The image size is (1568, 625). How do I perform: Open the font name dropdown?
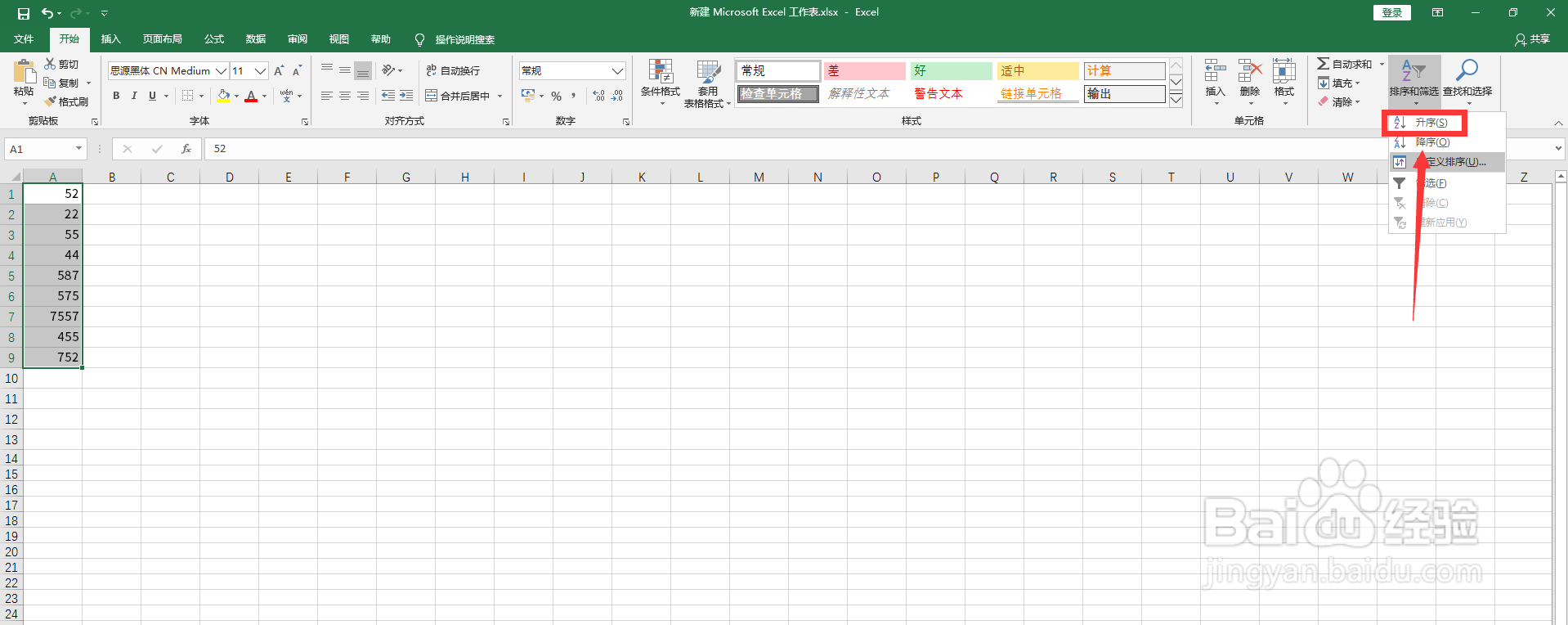(x=221, y=71)
